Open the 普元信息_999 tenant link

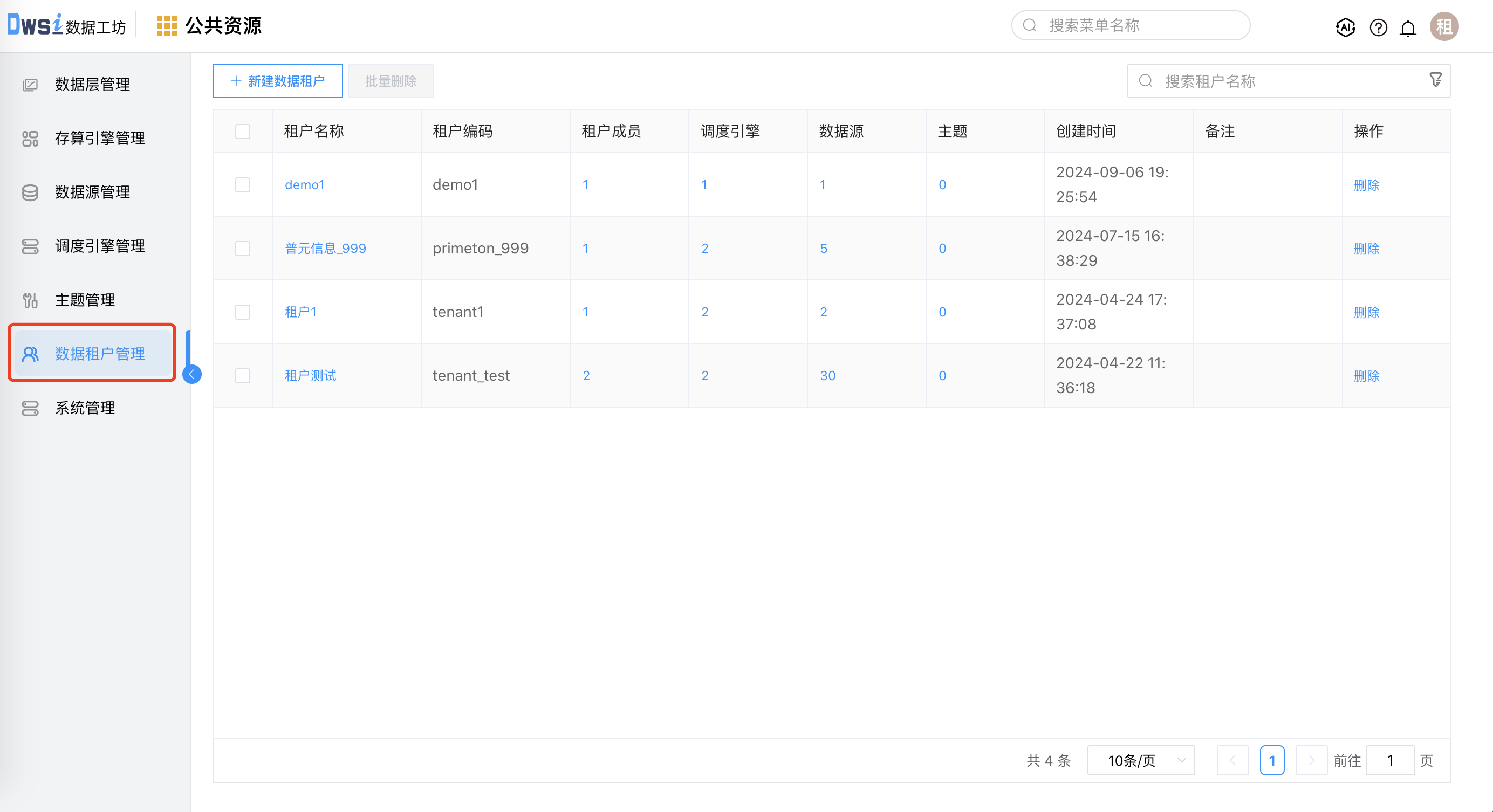point(325,249)
